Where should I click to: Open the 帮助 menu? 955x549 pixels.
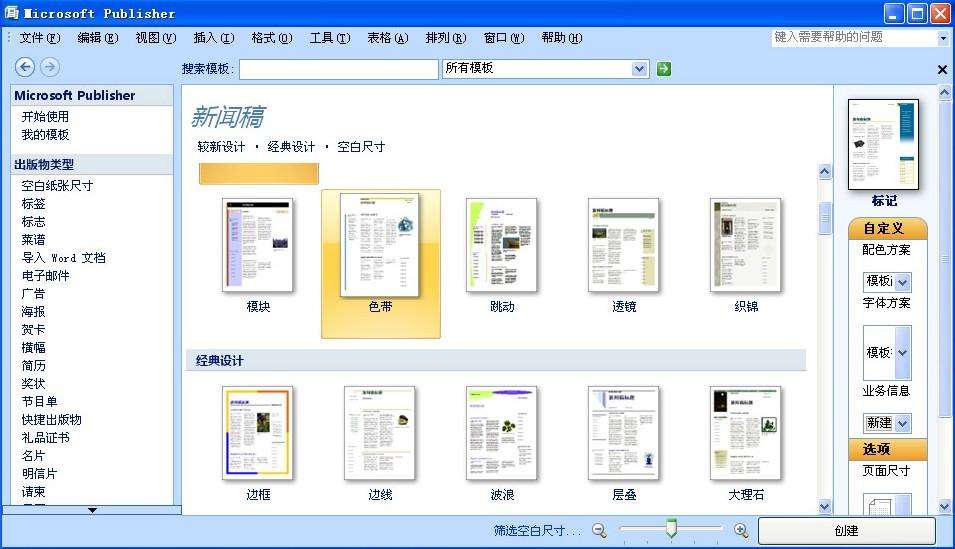pos(562,38)
